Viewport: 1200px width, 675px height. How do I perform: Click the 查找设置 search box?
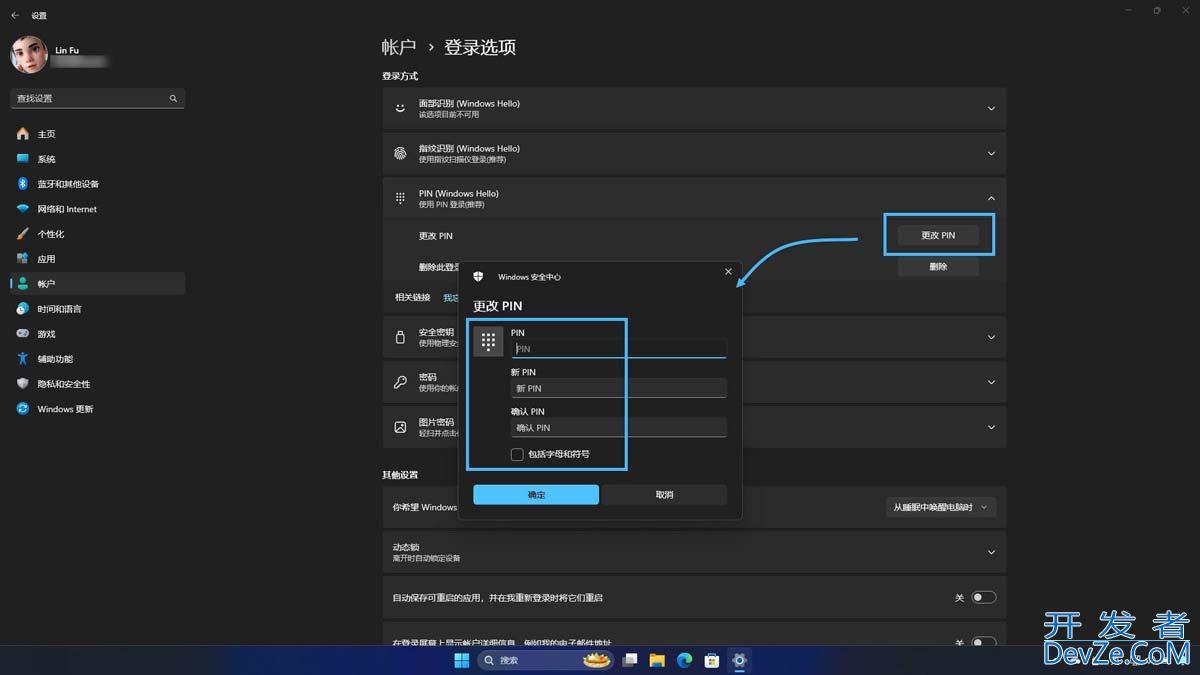[x=98, y=98]
